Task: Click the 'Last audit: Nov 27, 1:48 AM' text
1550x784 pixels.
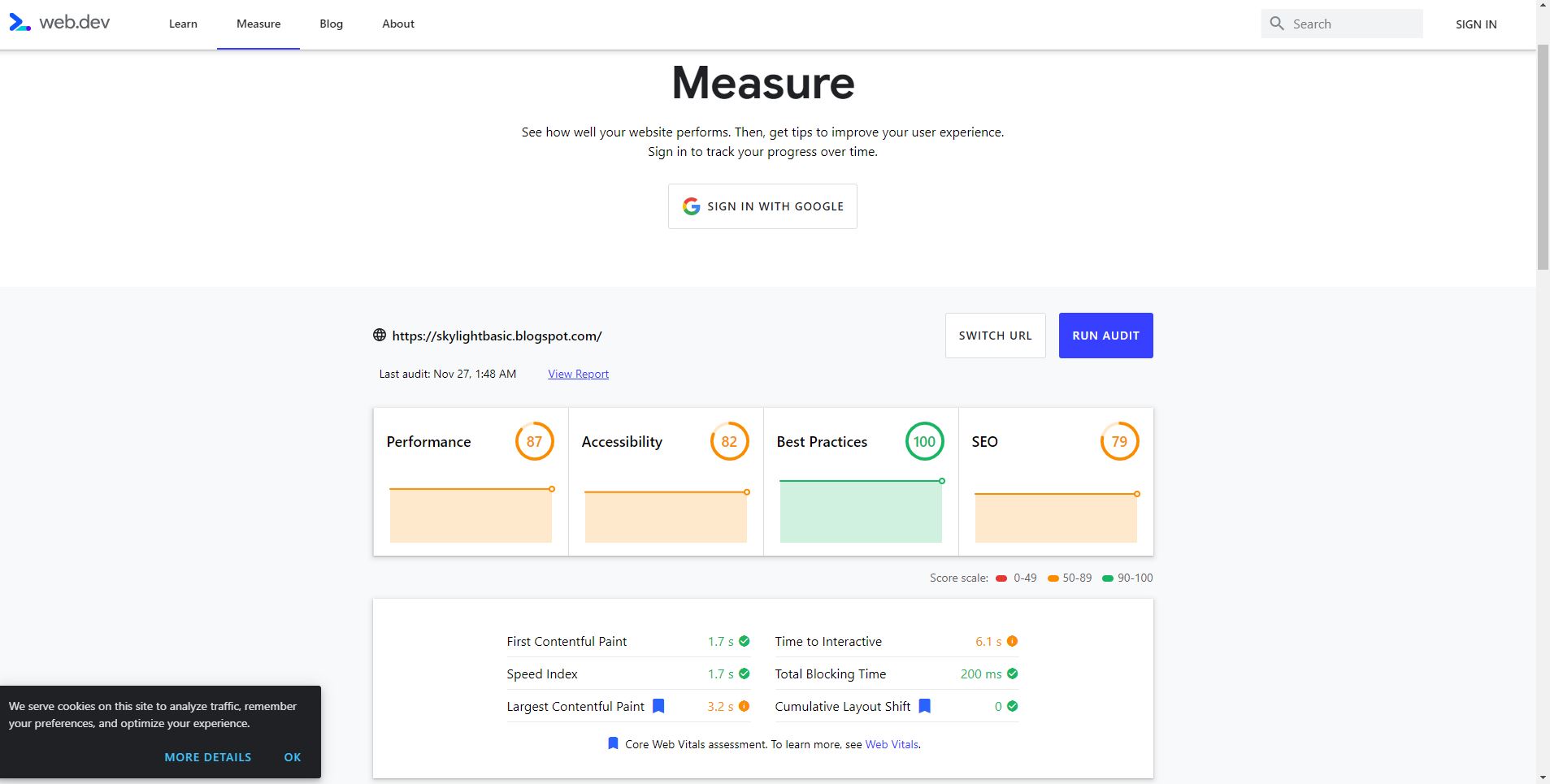Action: tap(448, 374)
